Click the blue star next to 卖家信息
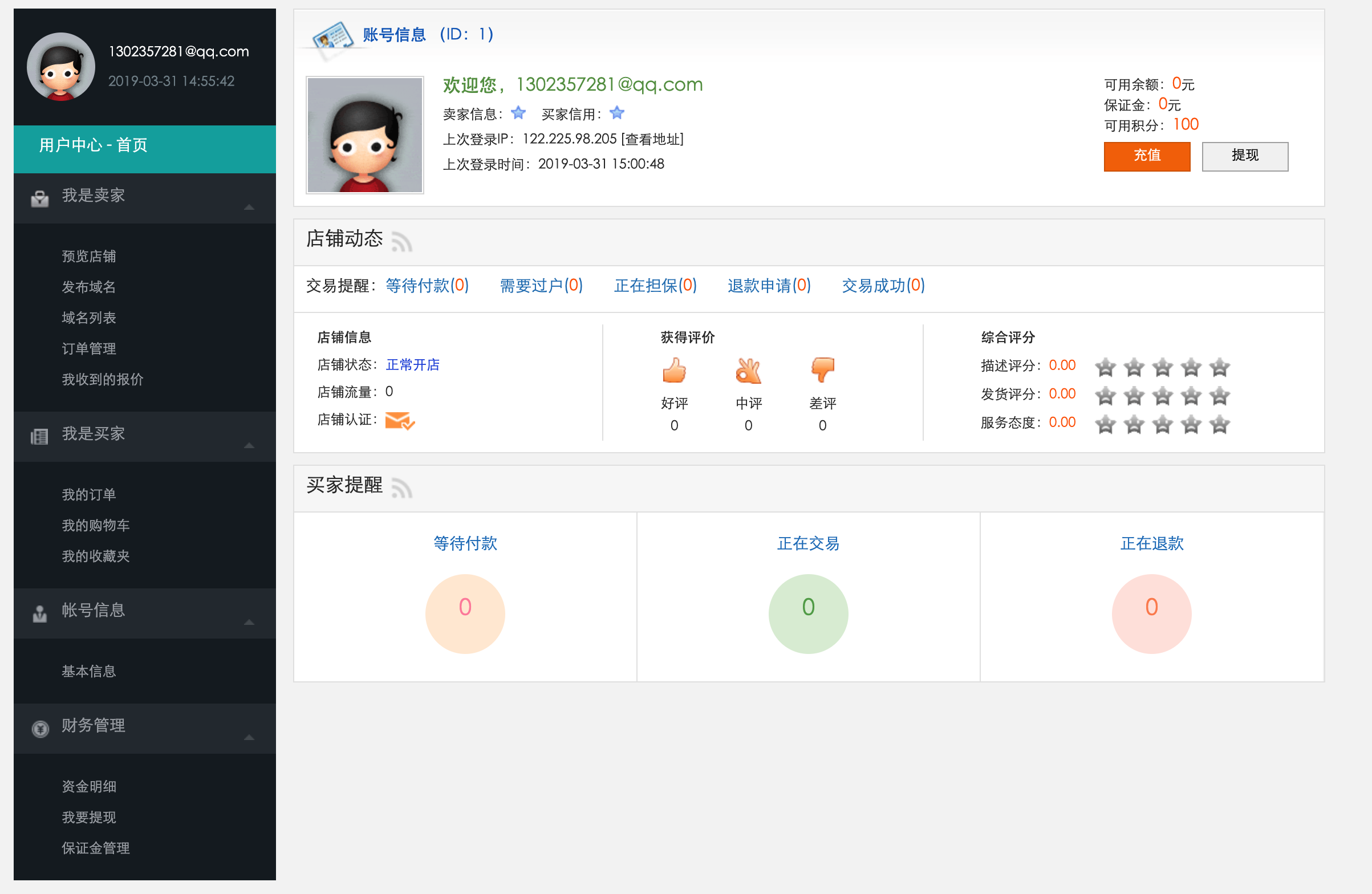 [518, 113]
